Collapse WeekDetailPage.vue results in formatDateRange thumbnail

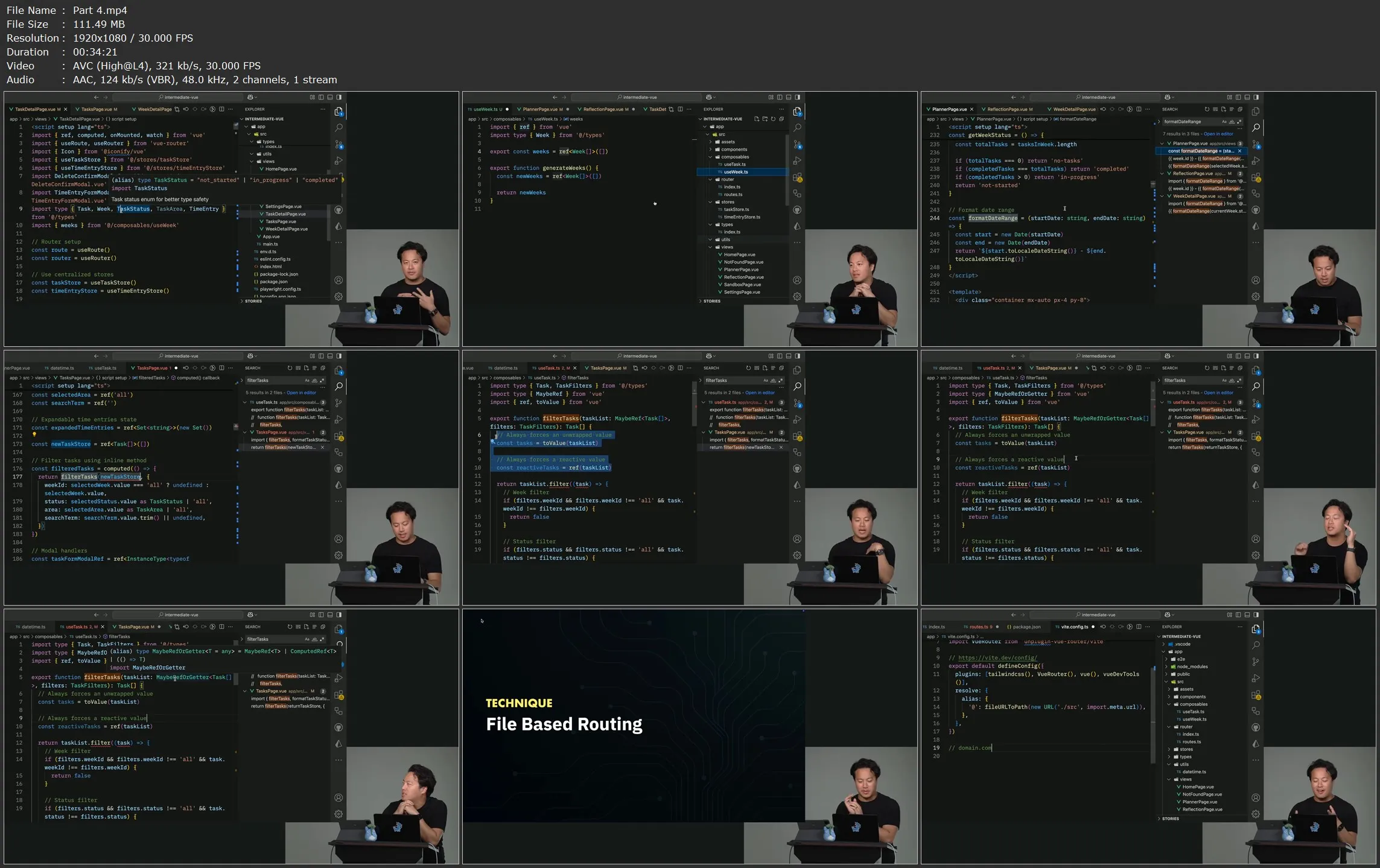click(1162, 196)
